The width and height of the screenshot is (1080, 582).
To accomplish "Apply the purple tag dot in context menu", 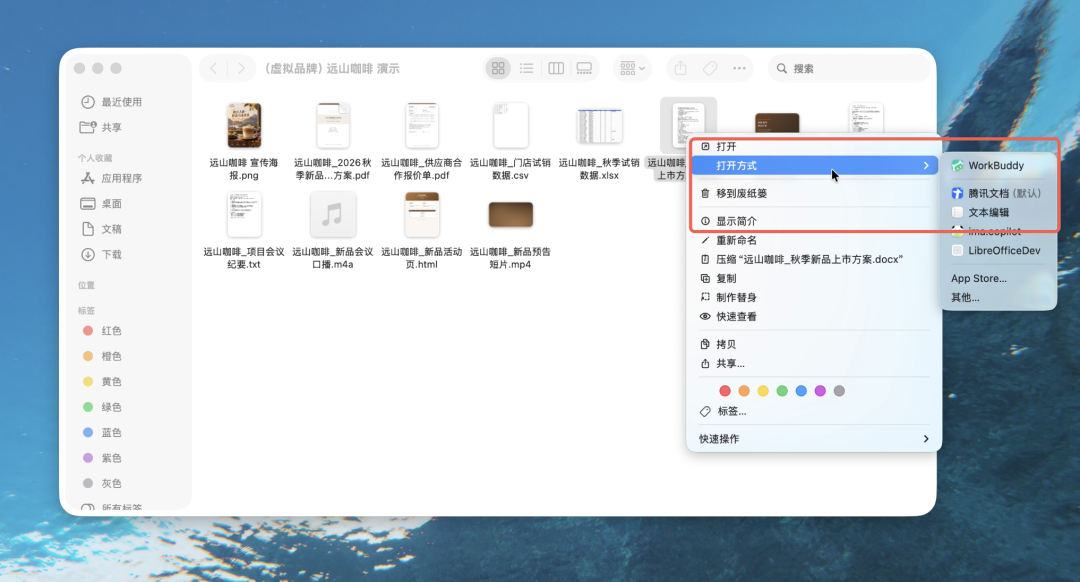I will (820, 391).
